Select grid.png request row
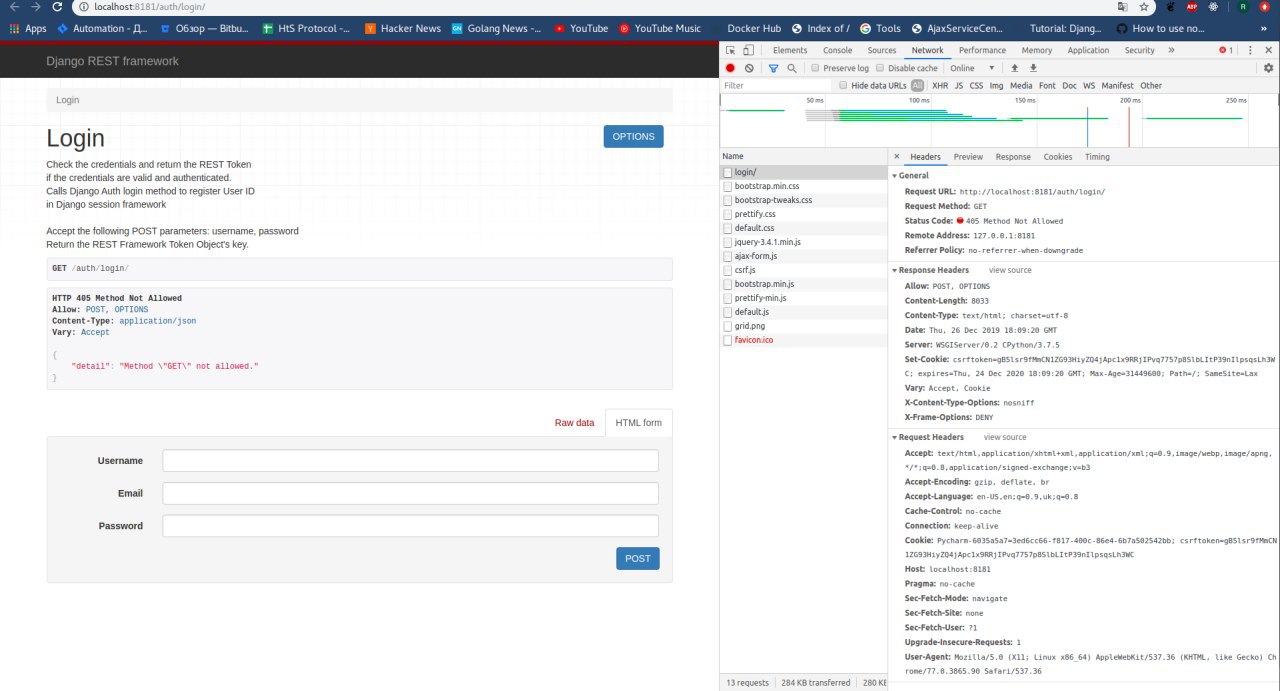Screen dimensions: 1280x691 804,326
